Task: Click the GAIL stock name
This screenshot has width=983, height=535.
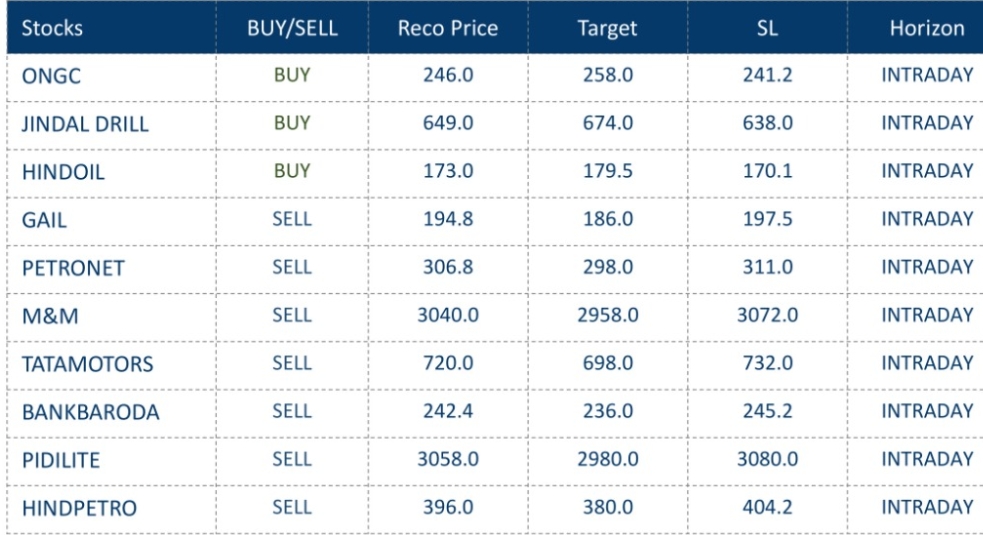Action: click(x=44, y=220)
